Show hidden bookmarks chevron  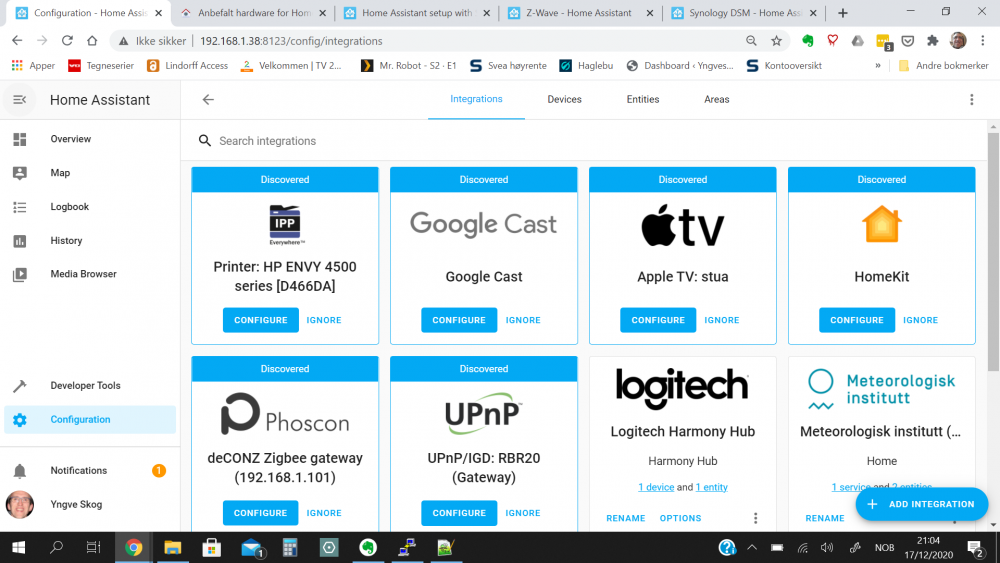point(878,66)
